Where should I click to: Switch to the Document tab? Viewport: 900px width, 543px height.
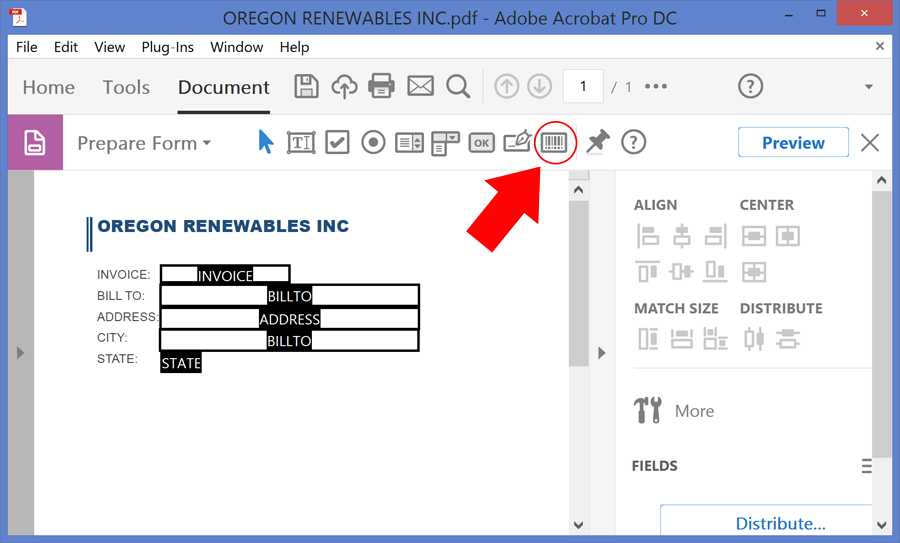223,87
